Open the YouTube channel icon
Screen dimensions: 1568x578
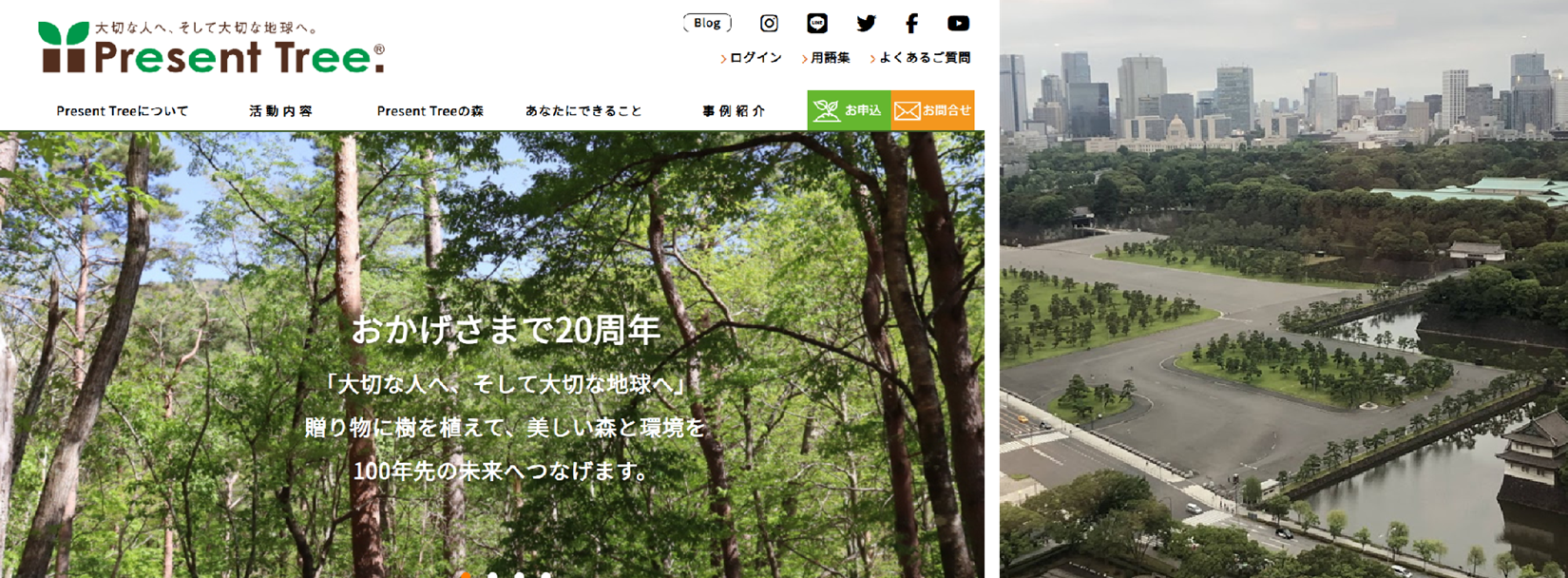[958, 24]
